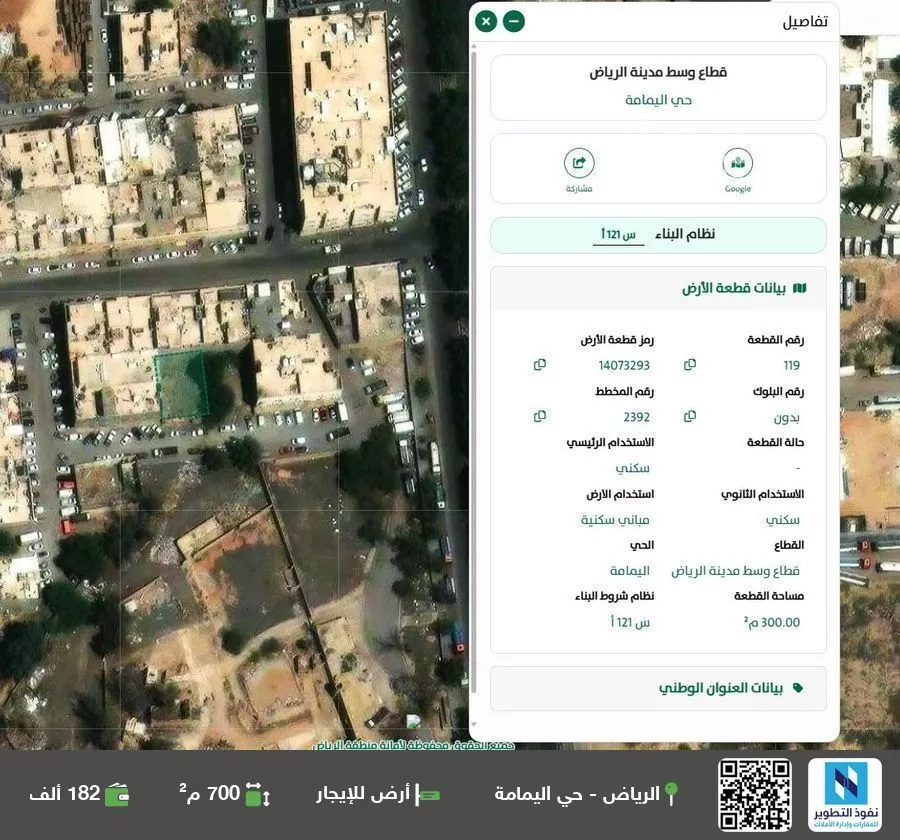Copy plan number 2392 with the copy icon
The width and height of the screenshot is (900, 840).
(540, 416)
